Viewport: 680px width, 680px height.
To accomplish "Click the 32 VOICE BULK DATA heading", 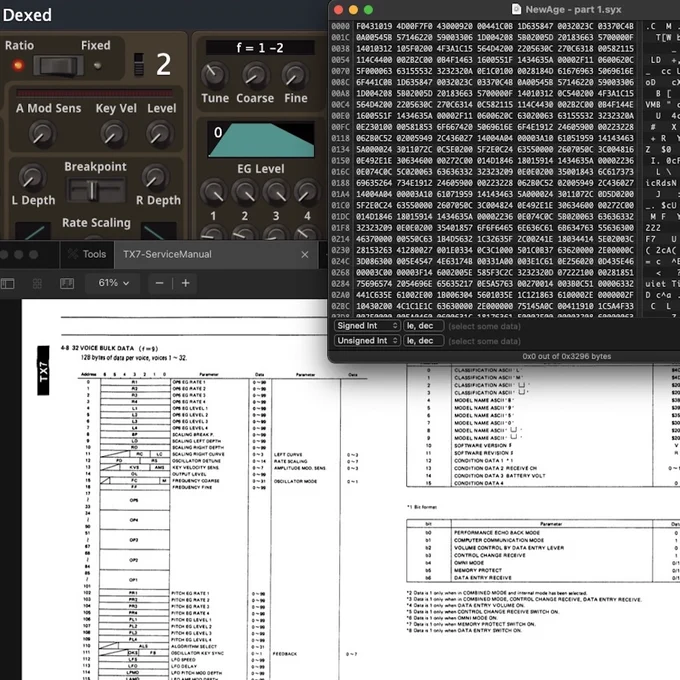I will pos(110,348).
